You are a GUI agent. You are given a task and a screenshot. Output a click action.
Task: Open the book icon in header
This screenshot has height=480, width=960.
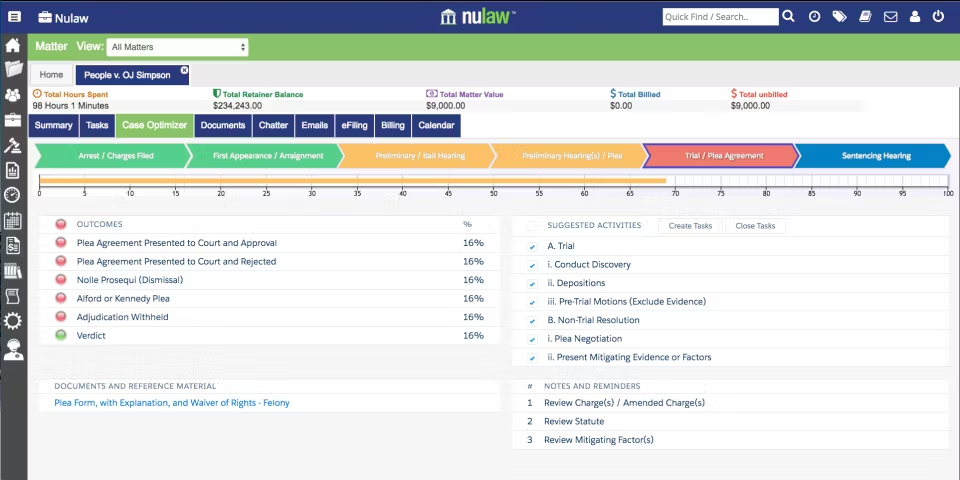pyautogui.click(x=865, y=17)
